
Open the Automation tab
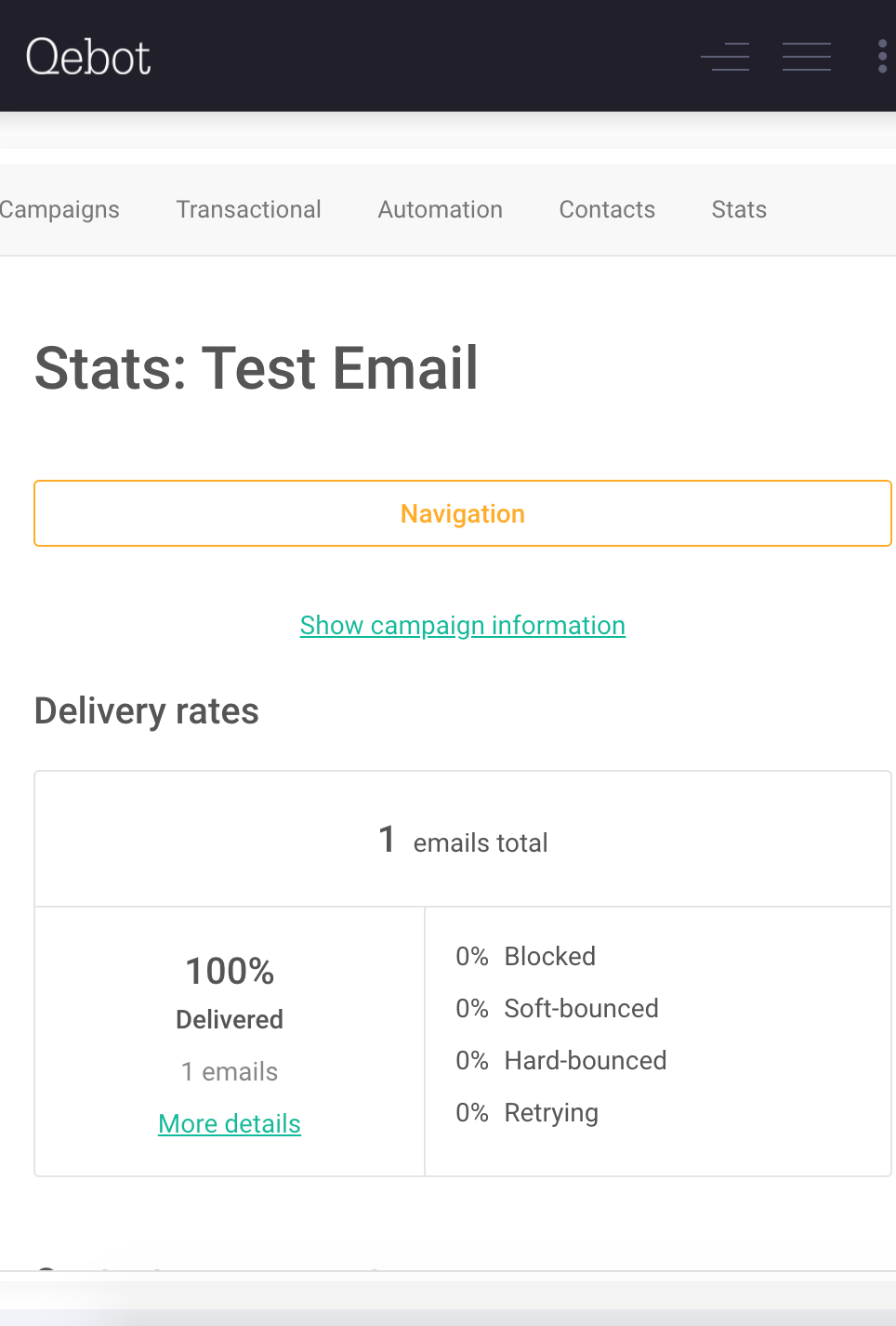pos(440,210)
